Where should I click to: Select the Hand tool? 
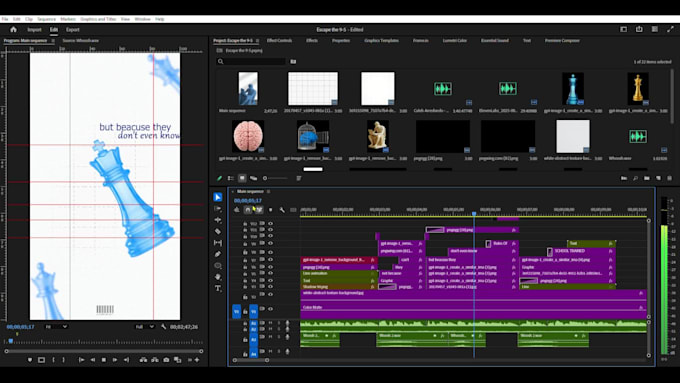[218, 277]
